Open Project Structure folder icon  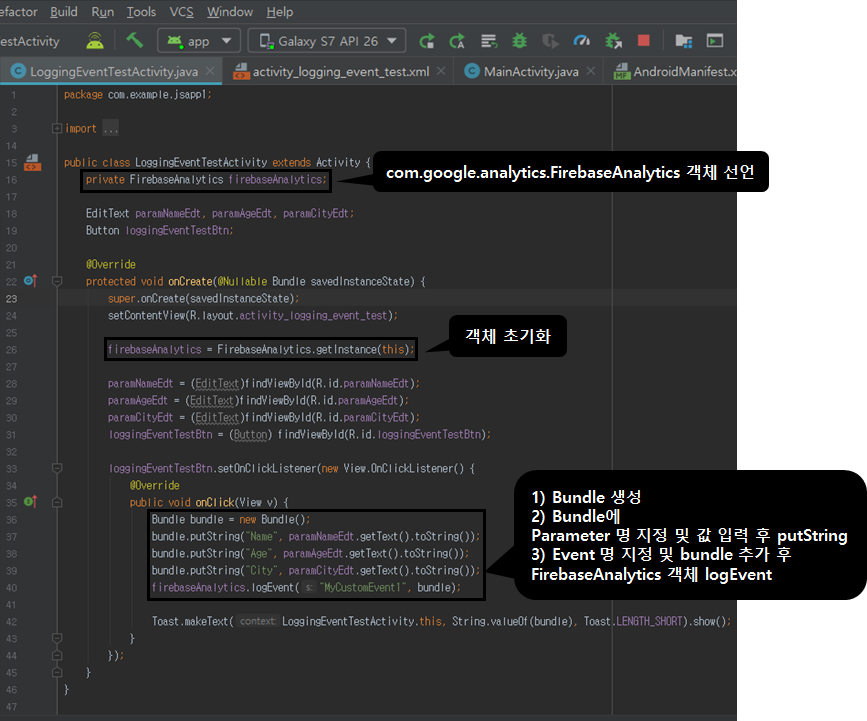[x=683, y=41]
